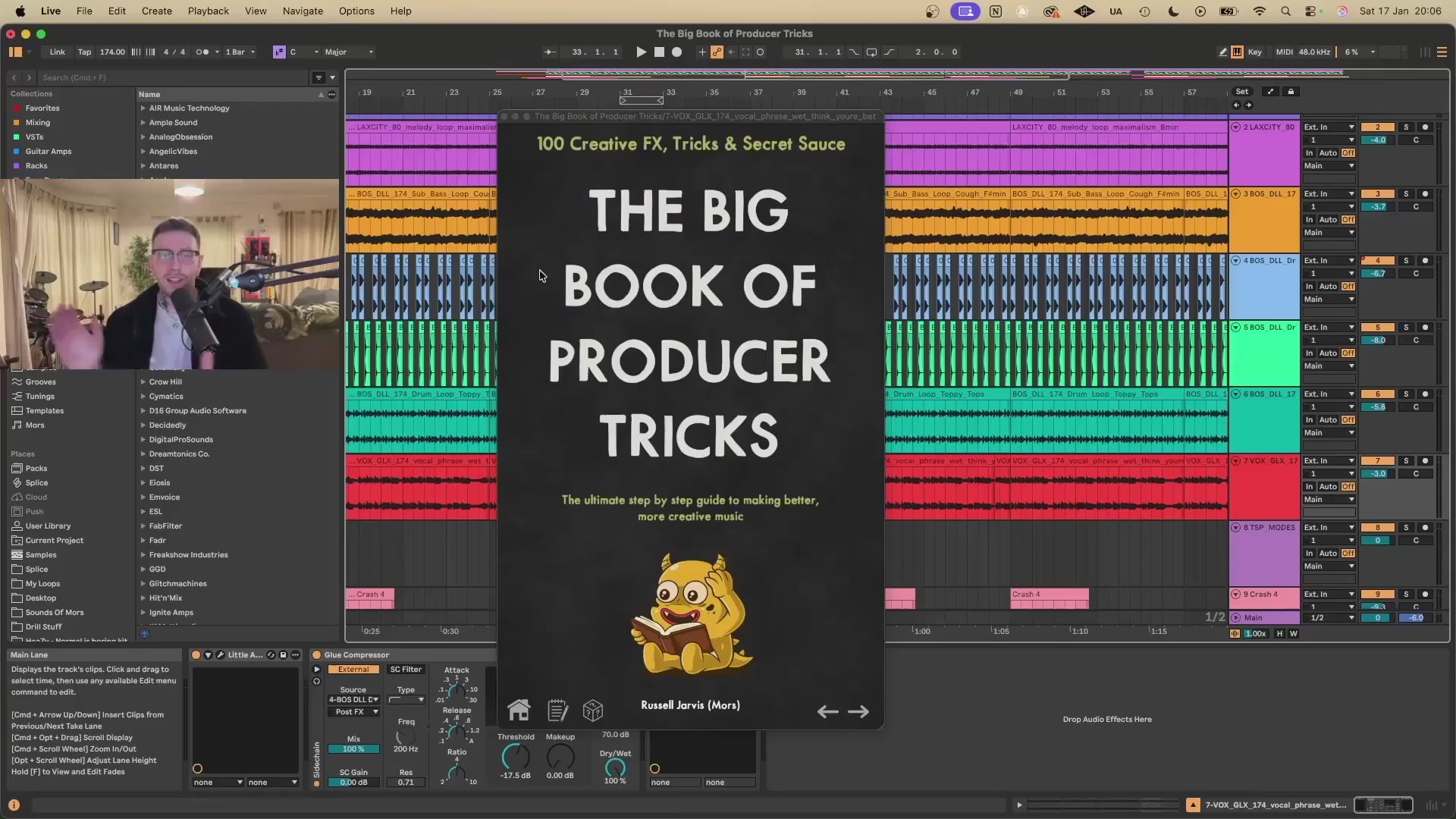This screenshot has height=819, width=1456.
Task: Open the browser filter toggle icon
Action: coord(318,77)
